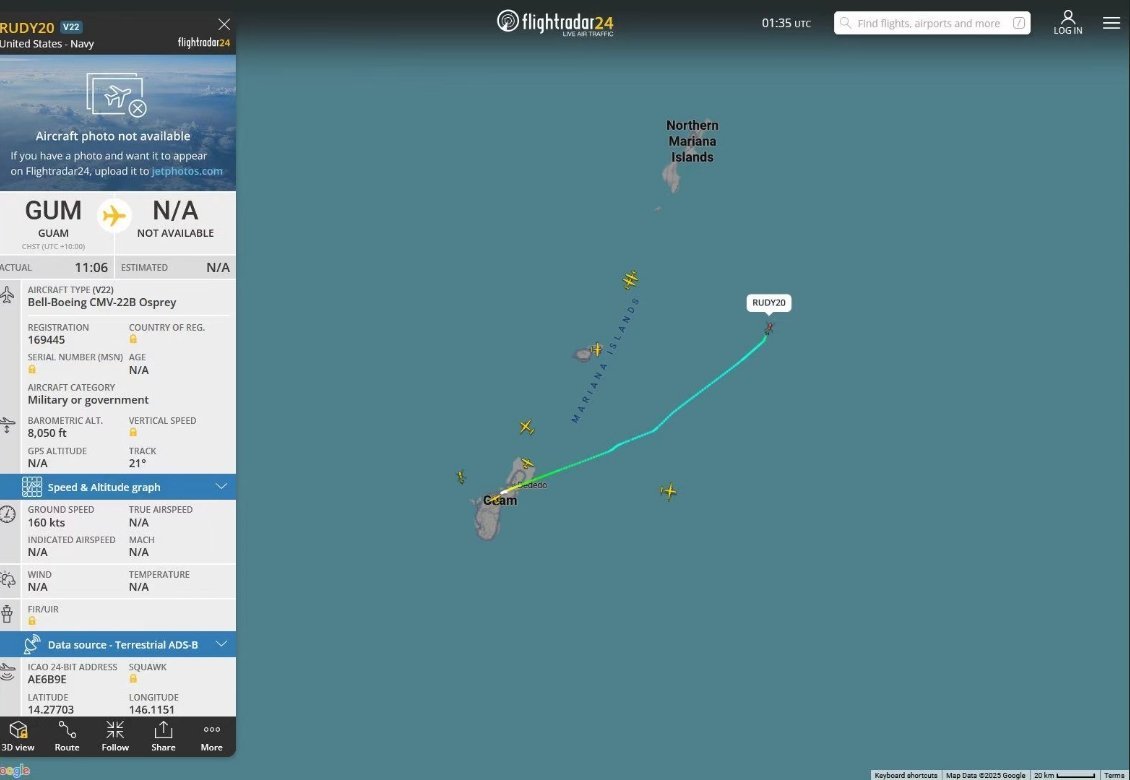Collapse the Data source Terrestrial ADS-B section
Image resolution: width=1130 pixels, height=780 pixels.
pyautogui.click(x=221, y=644)
